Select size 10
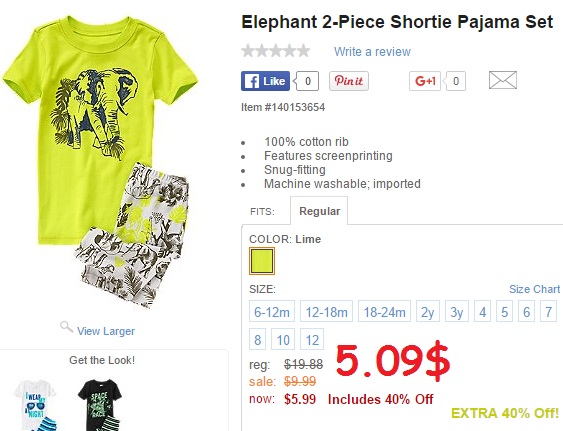563x431 pixels. pos(283,339)
